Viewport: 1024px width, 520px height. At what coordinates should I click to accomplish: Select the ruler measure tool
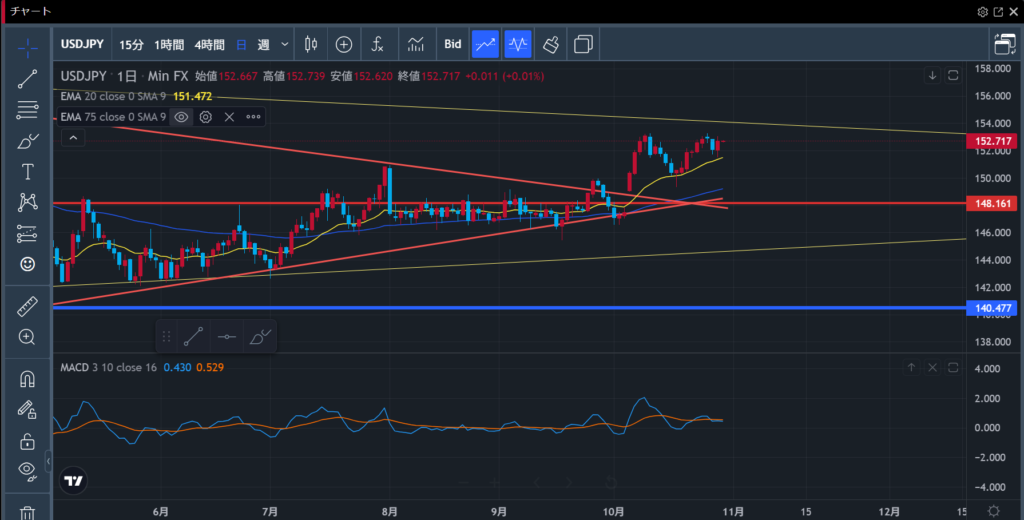tap(27, 307)
